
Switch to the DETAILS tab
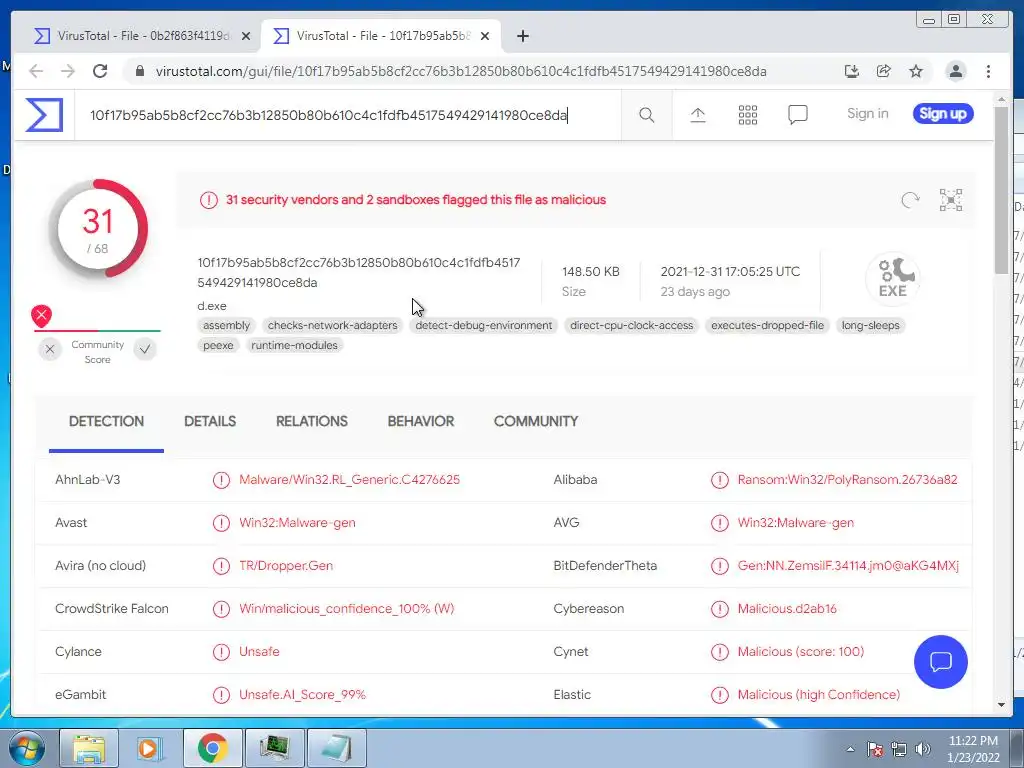[x=210, y=421]
